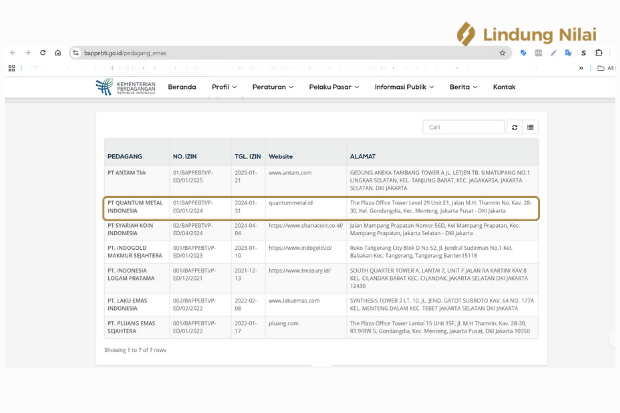Viewport: 620px width, 413px height.
Task: Reload the page with the refresh icon
Action: tap(42, 52)
